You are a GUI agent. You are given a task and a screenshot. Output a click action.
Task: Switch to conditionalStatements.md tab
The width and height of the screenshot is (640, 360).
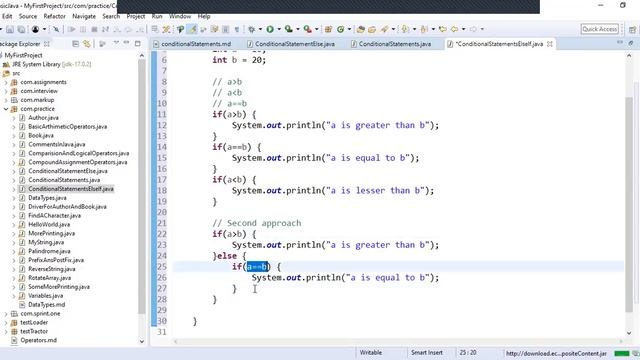[x=196, y=44]
